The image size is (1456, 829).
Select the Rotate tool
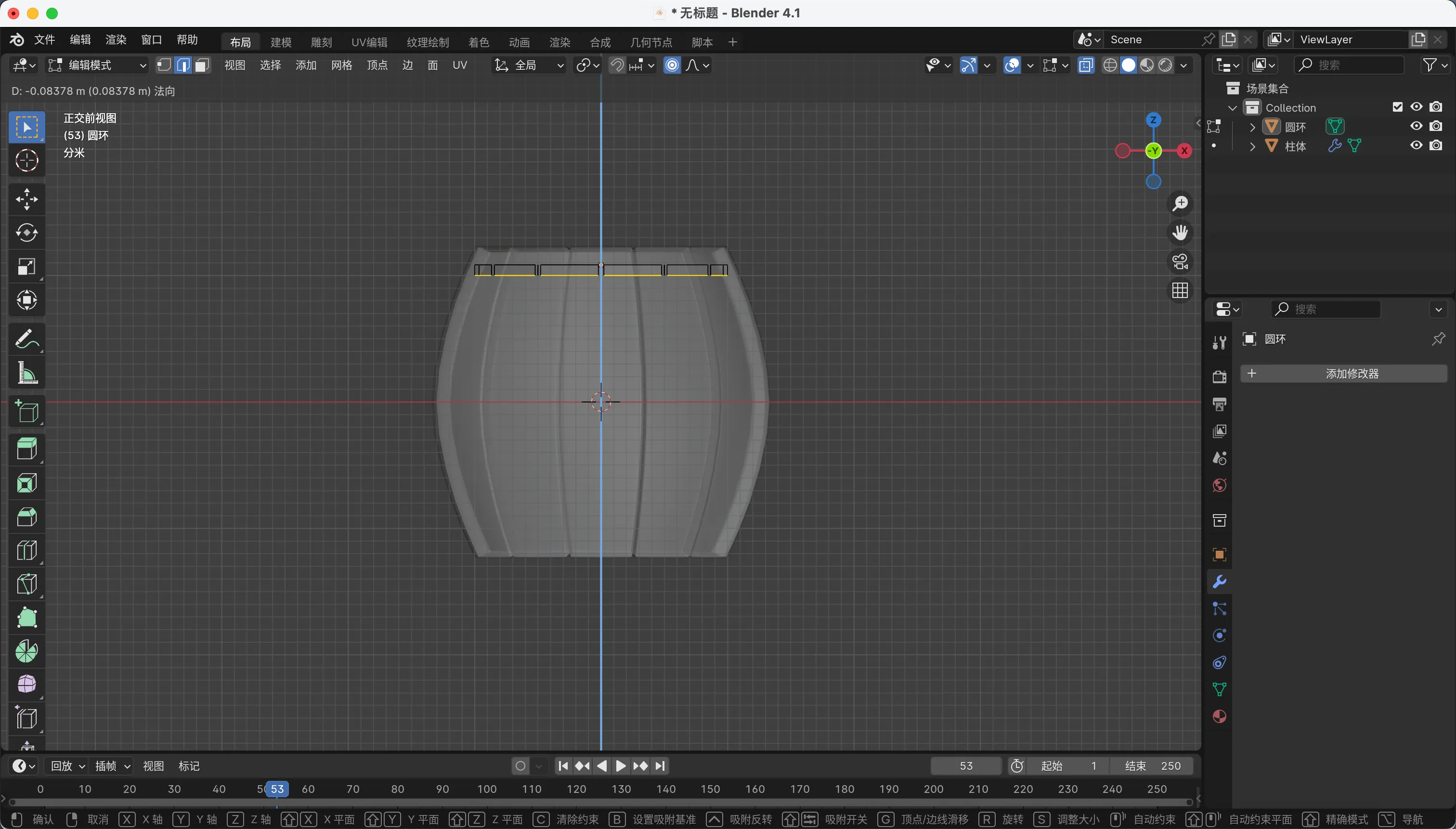click(x=27, y=233)
